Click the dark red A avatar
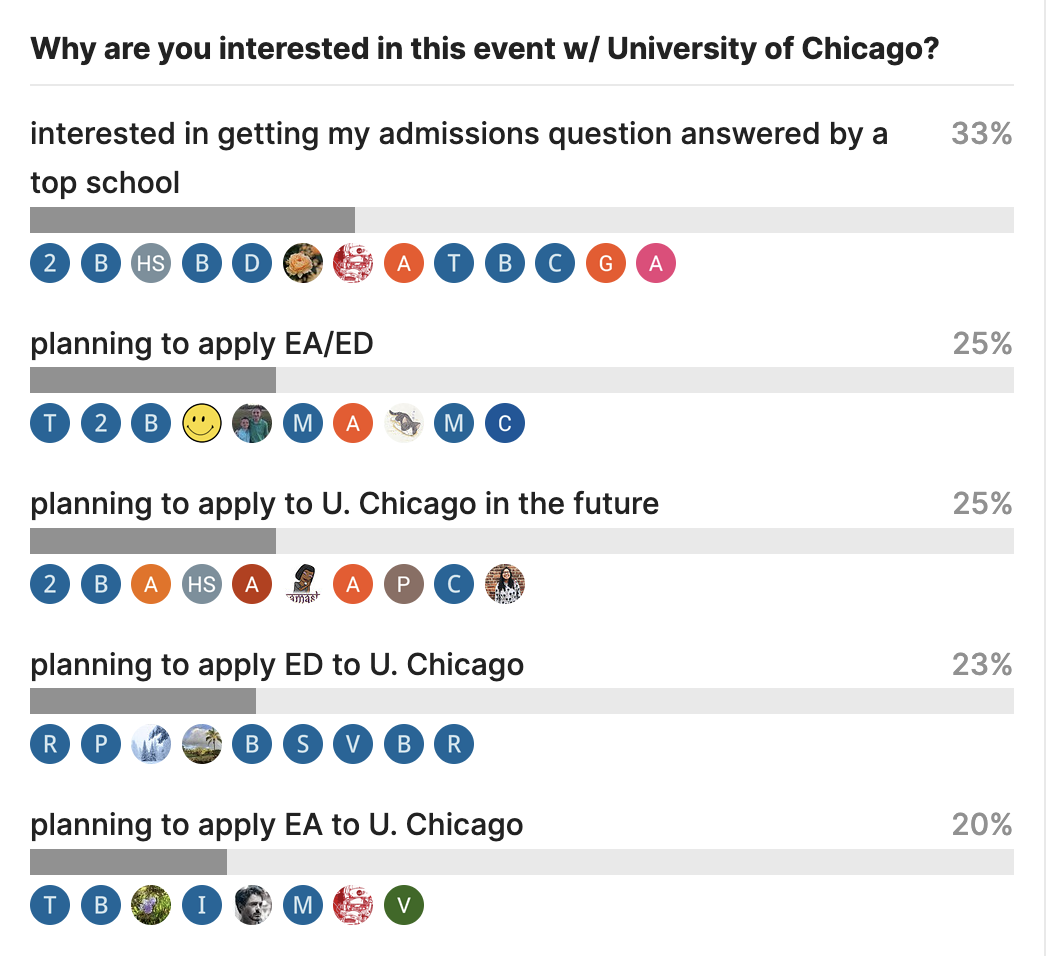Viewport: 1046px width, 956px height. click(252, 584)
